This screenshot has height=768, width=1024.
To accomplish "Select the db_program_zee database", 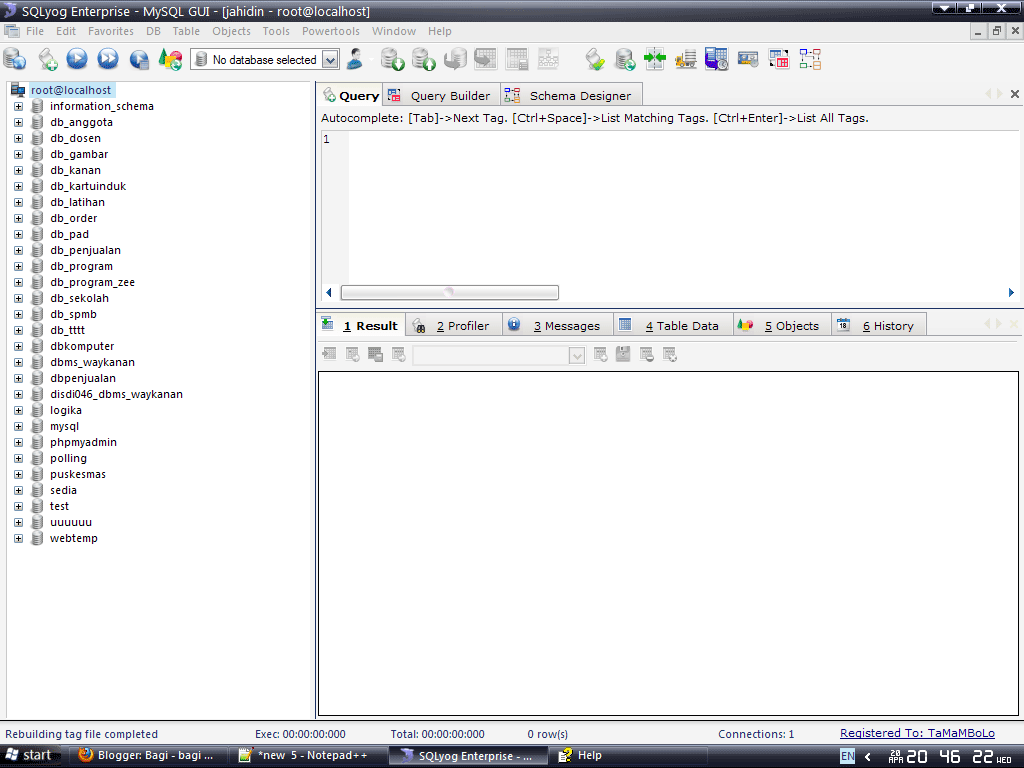I will tap(92, 282).
